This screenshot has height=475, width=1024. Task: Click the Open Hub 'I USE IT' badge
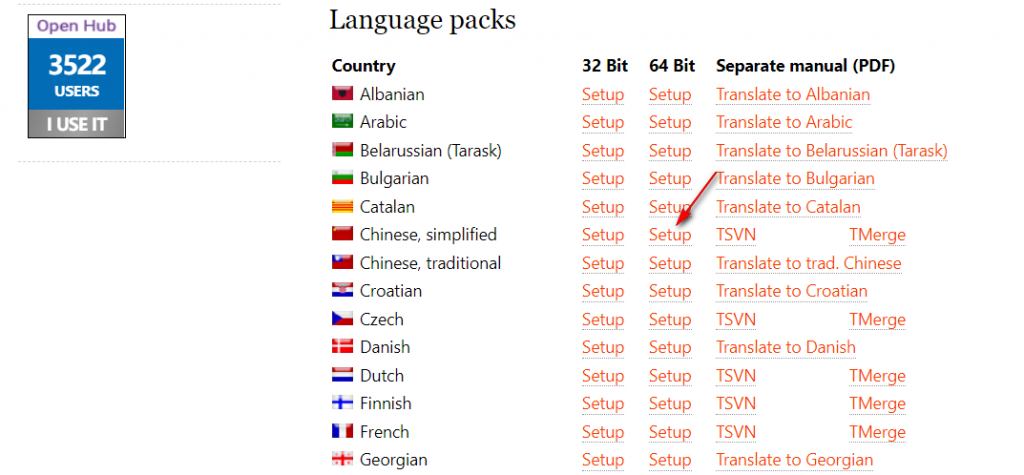pos(76,76)
